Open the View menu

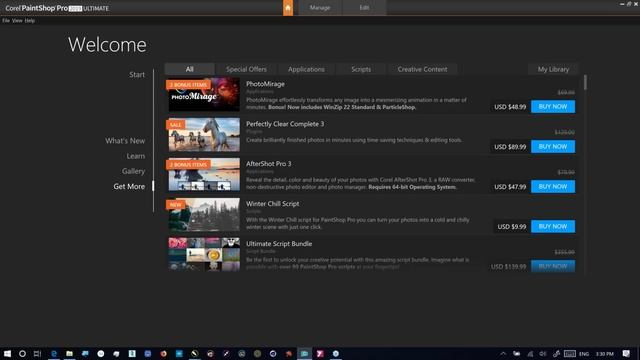point(17,20)
